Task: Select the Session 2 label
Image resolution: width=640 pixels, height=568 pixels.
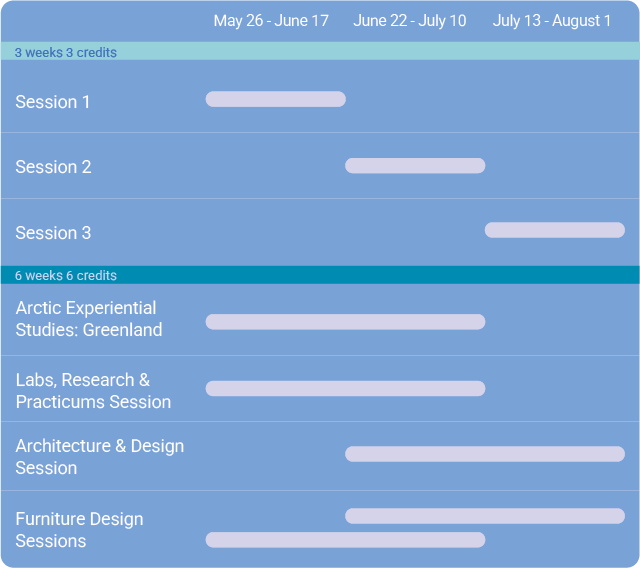Action: (x=53, y=167)
